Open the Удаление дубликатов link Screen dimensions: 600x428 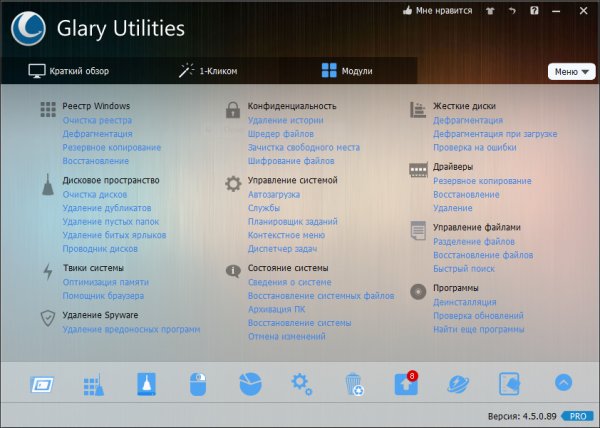tap(107, 208)
